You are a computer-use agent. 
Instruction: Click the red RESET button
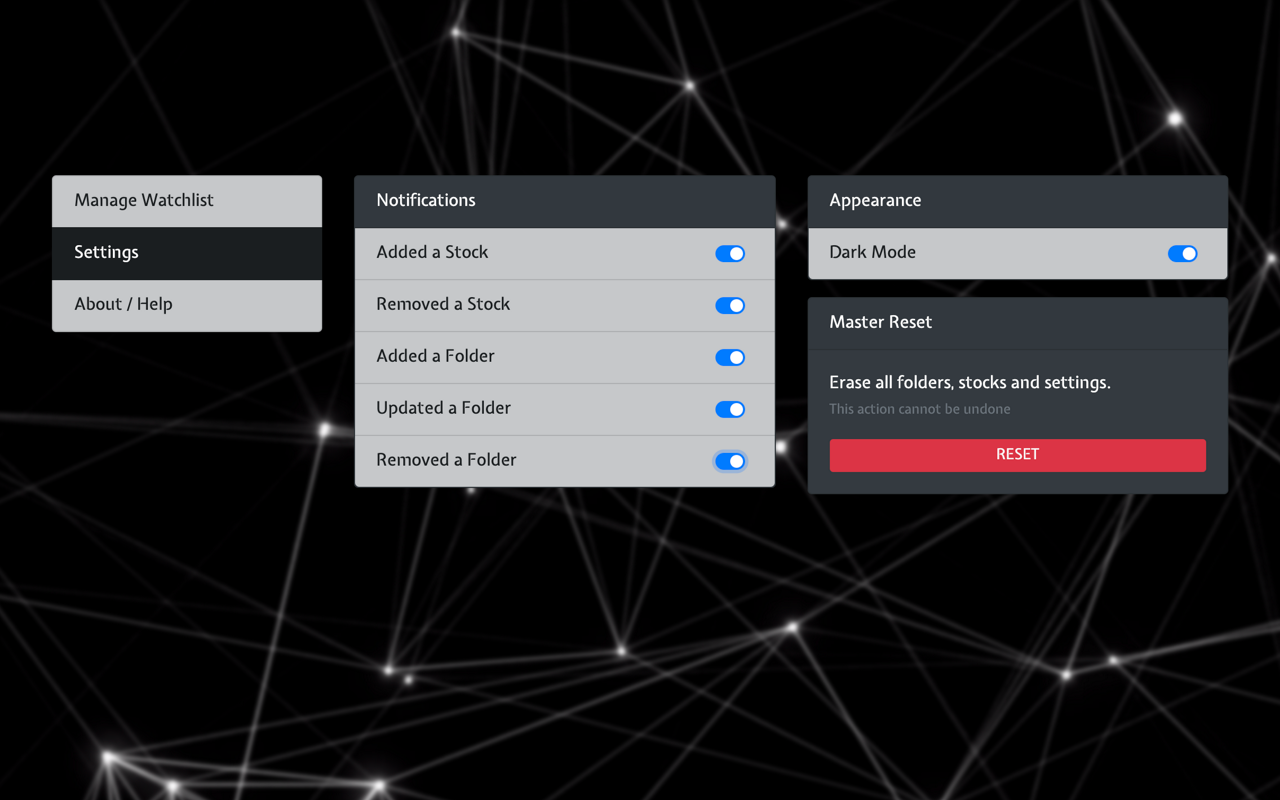[1018, 455]
